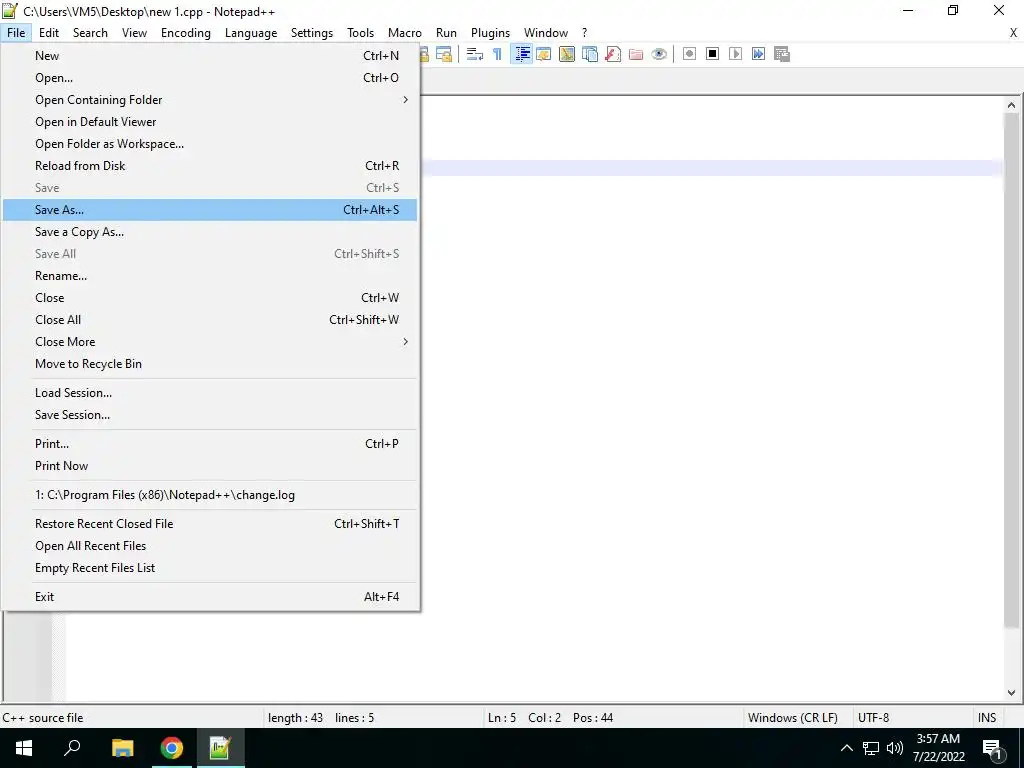Choose Print... from File menu
Viewport: 1024px width, 768px height.
coord(210,443)
